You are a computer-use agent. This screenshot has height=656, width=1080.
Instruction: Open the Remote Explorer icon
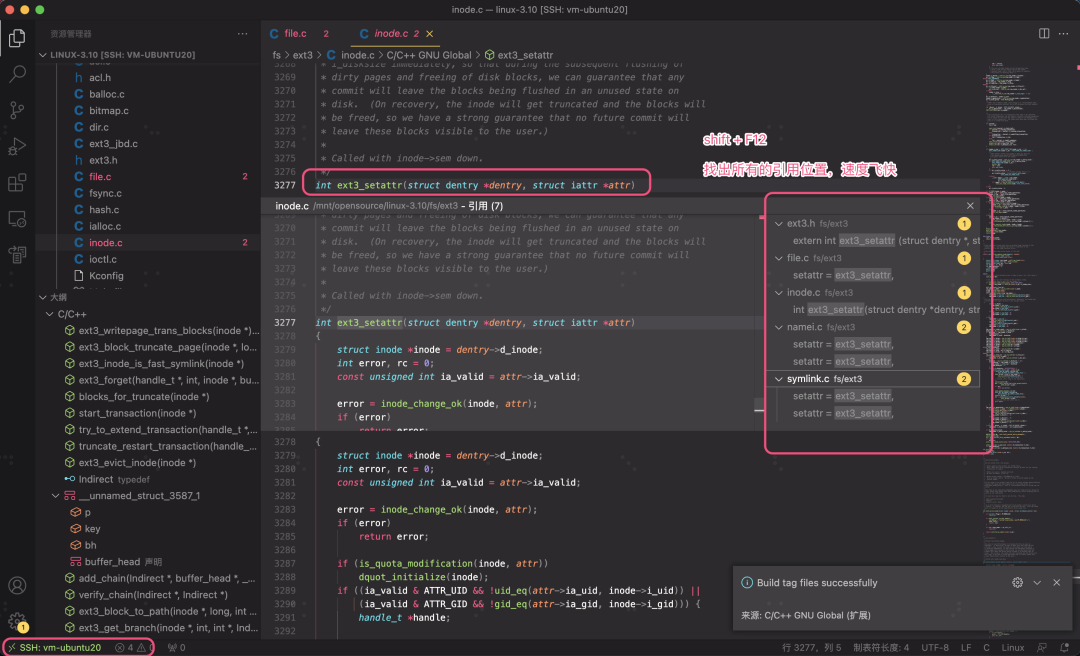tap(17, 219)
